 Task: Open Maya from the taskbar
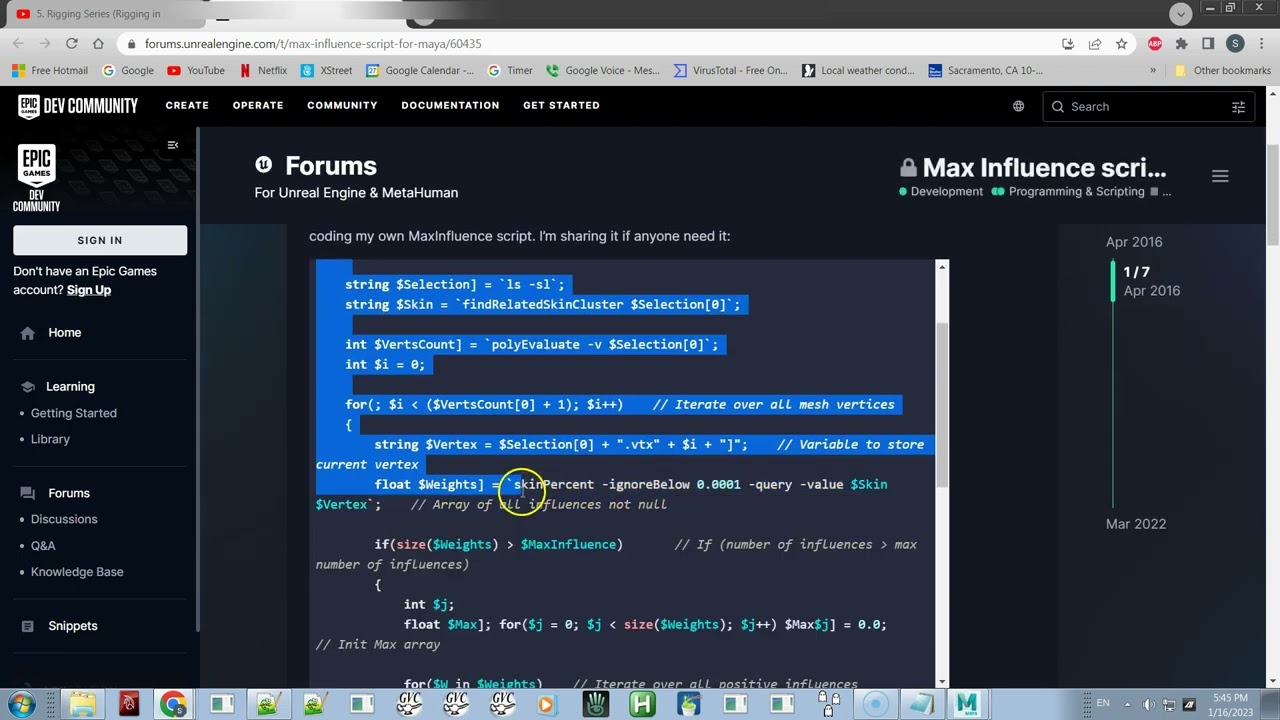tap(966, 704)
